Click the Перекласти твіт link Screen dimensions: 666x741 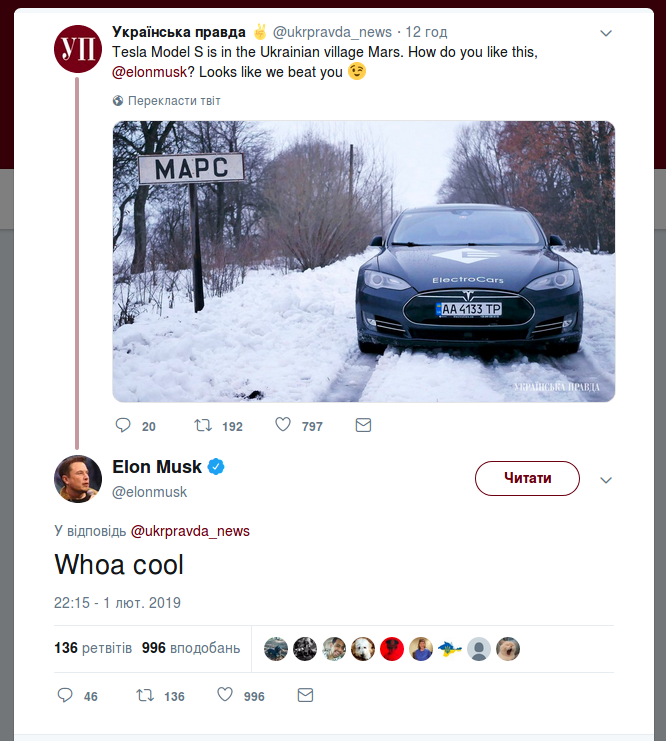coord(174,101)
